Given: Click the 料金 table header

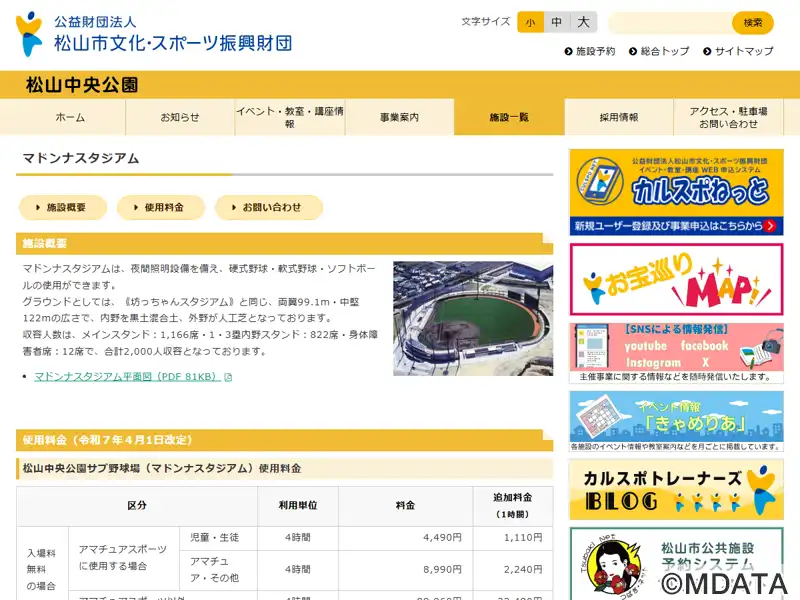Looking at the screenshot, I should (x=406, y=506).
